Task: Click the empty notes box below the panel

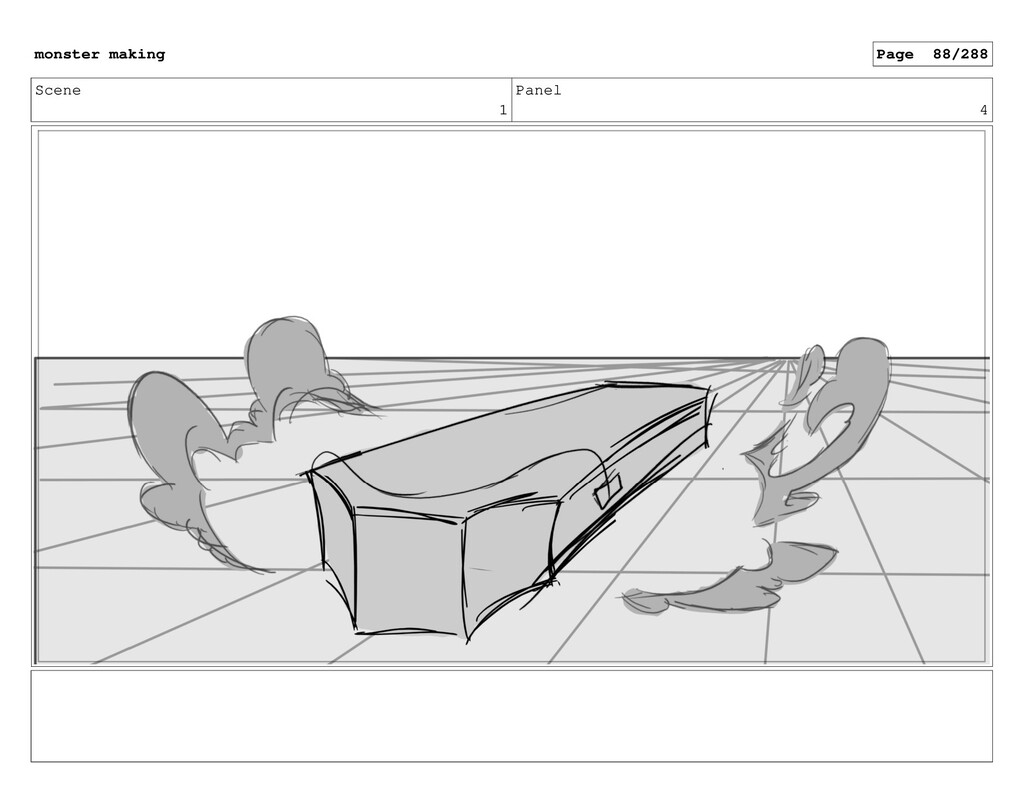Action: (x=511, y=716)
